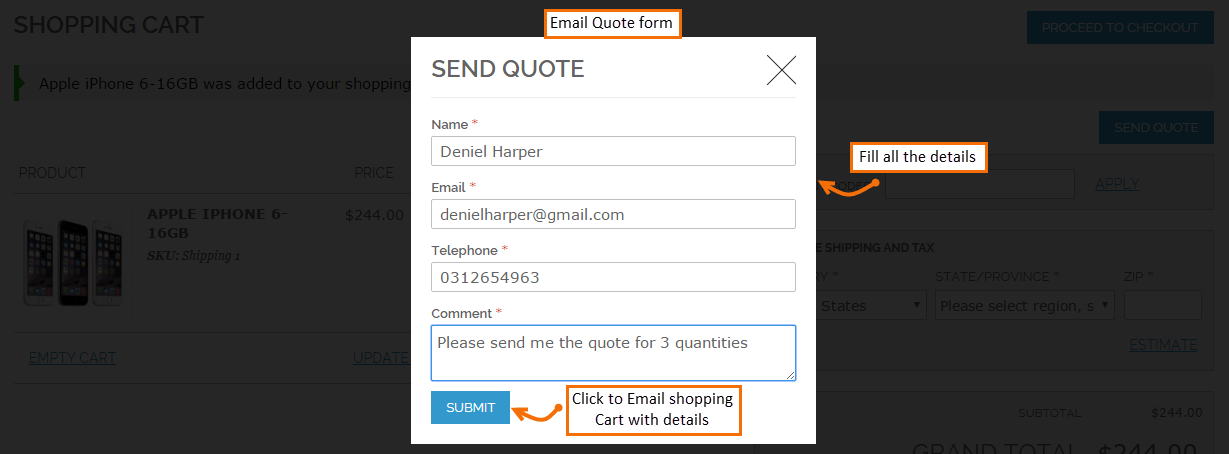Hit the Send Quote button behind dialog
Screen dimensions: 1229x454
pos(1155,127)
